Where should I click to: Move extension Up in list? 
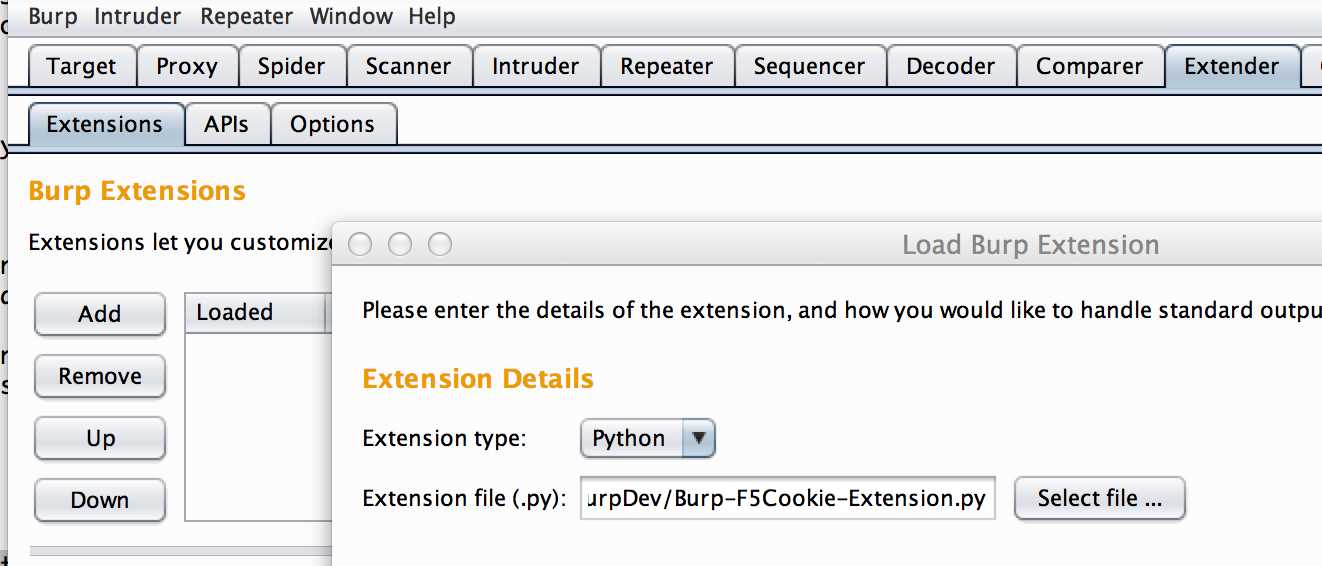[100, 438]
